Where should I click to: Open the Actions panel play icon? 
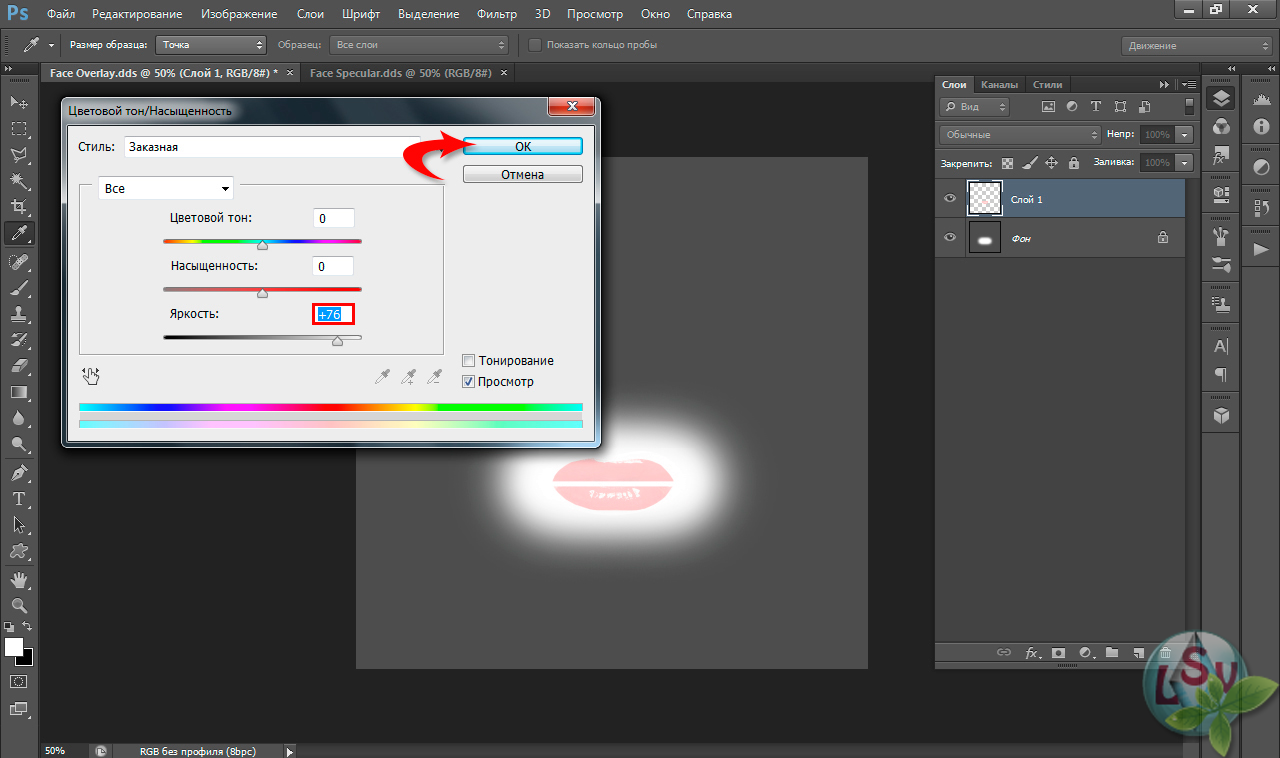(x=1261, y=249)
